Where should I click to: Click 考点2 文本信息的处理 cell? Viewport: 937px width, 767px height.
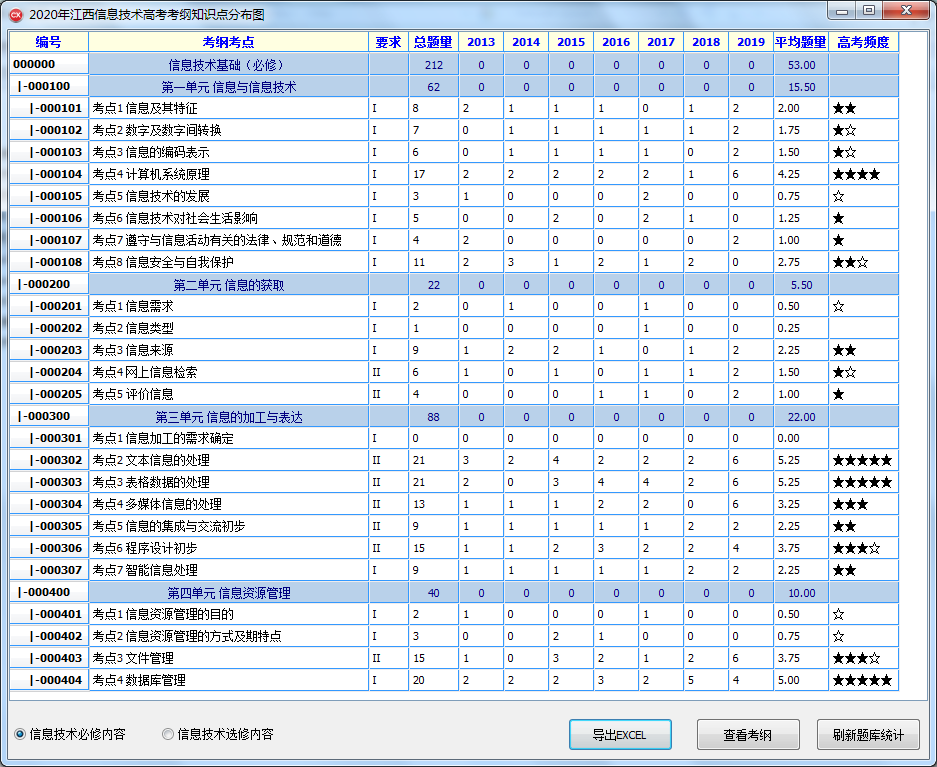pyautogui.click(x=228, y=461)
